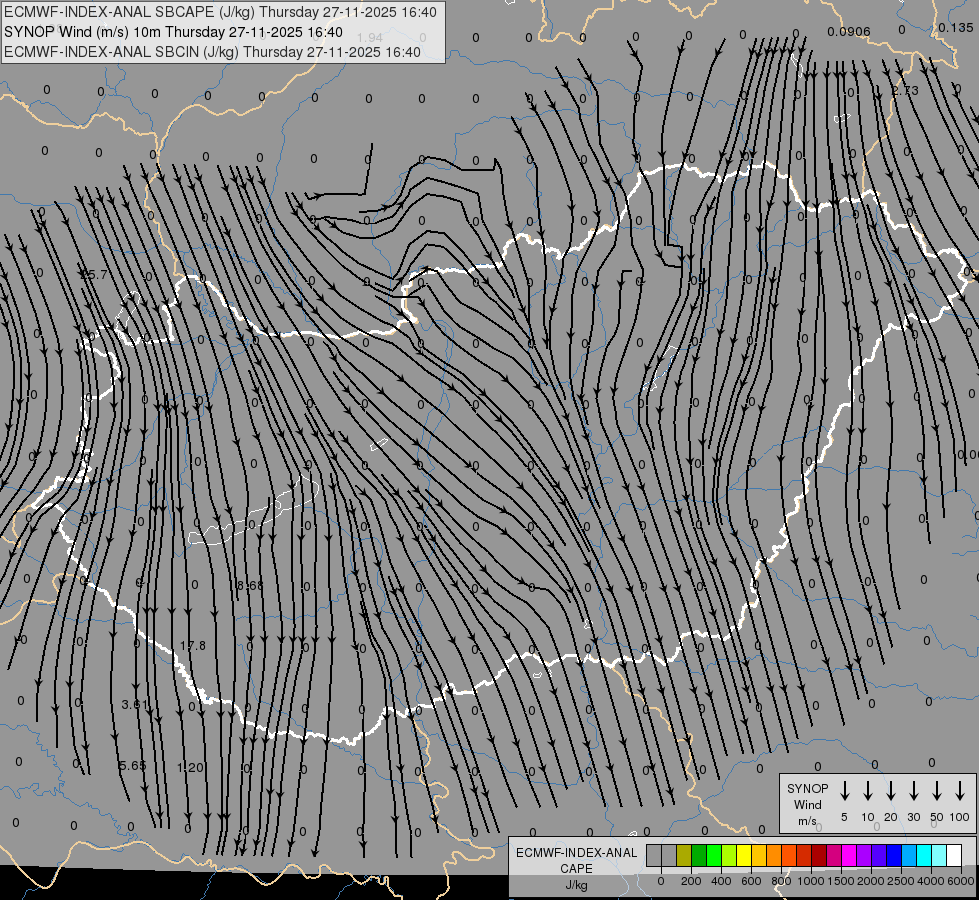The width and height of the screenshot is (979, 900).
Task: Click the map value 0.135
Action: [x=956, y=27]
